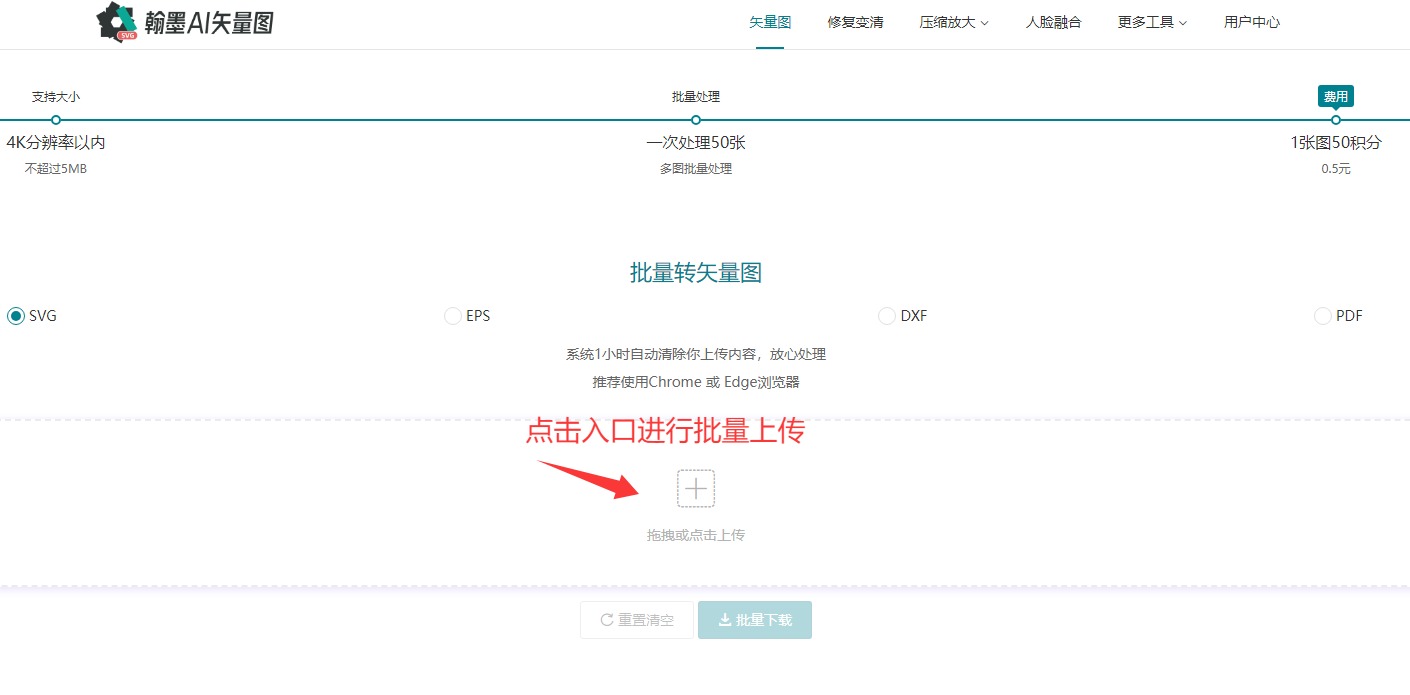Screen dimensions: 1410x695
Task: Click the 1张图50积分 pricing text
Action: [x=1335, y=143]
